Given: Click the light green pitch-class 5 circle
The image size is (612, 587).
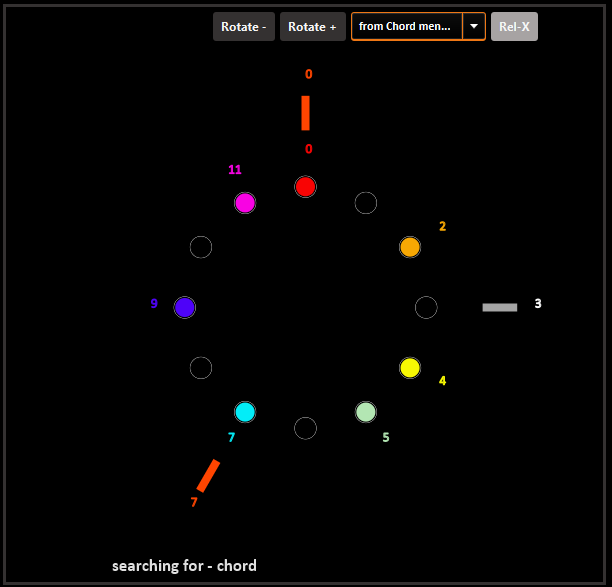Looking at the screenshot, I should [366, 412].
